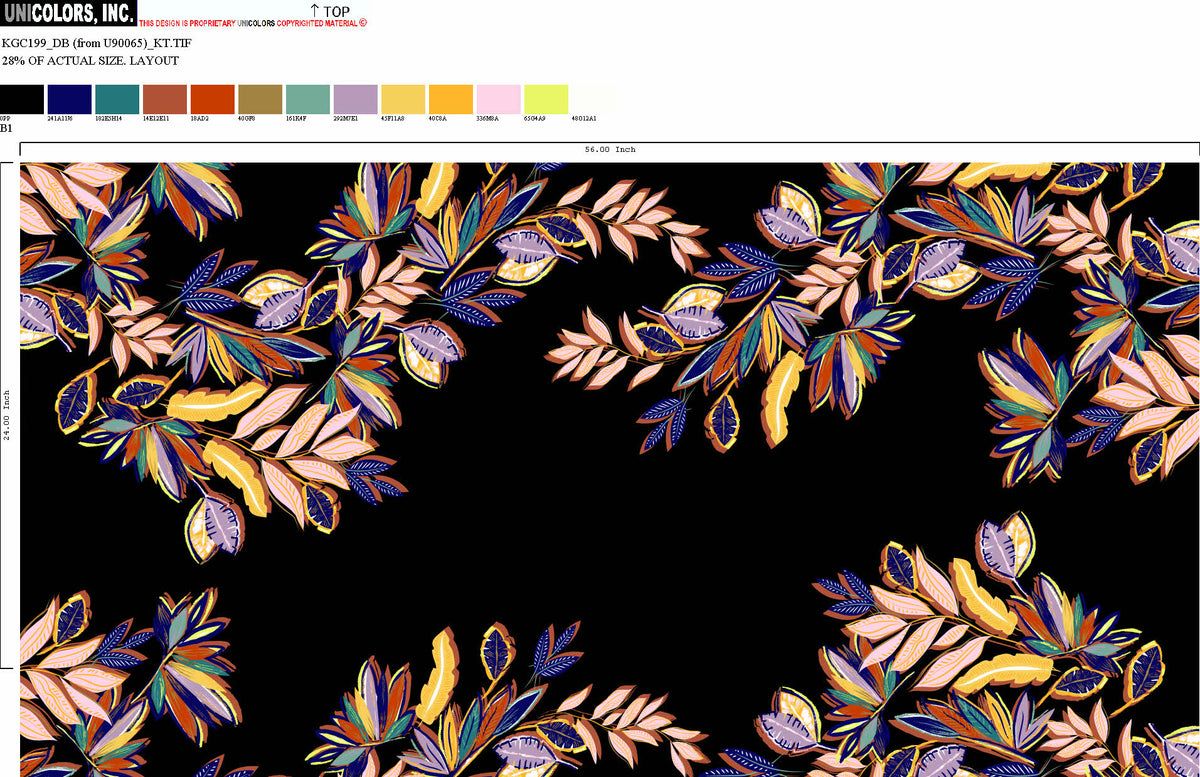Choose the off-white color swatch

(x=594, y=99)
